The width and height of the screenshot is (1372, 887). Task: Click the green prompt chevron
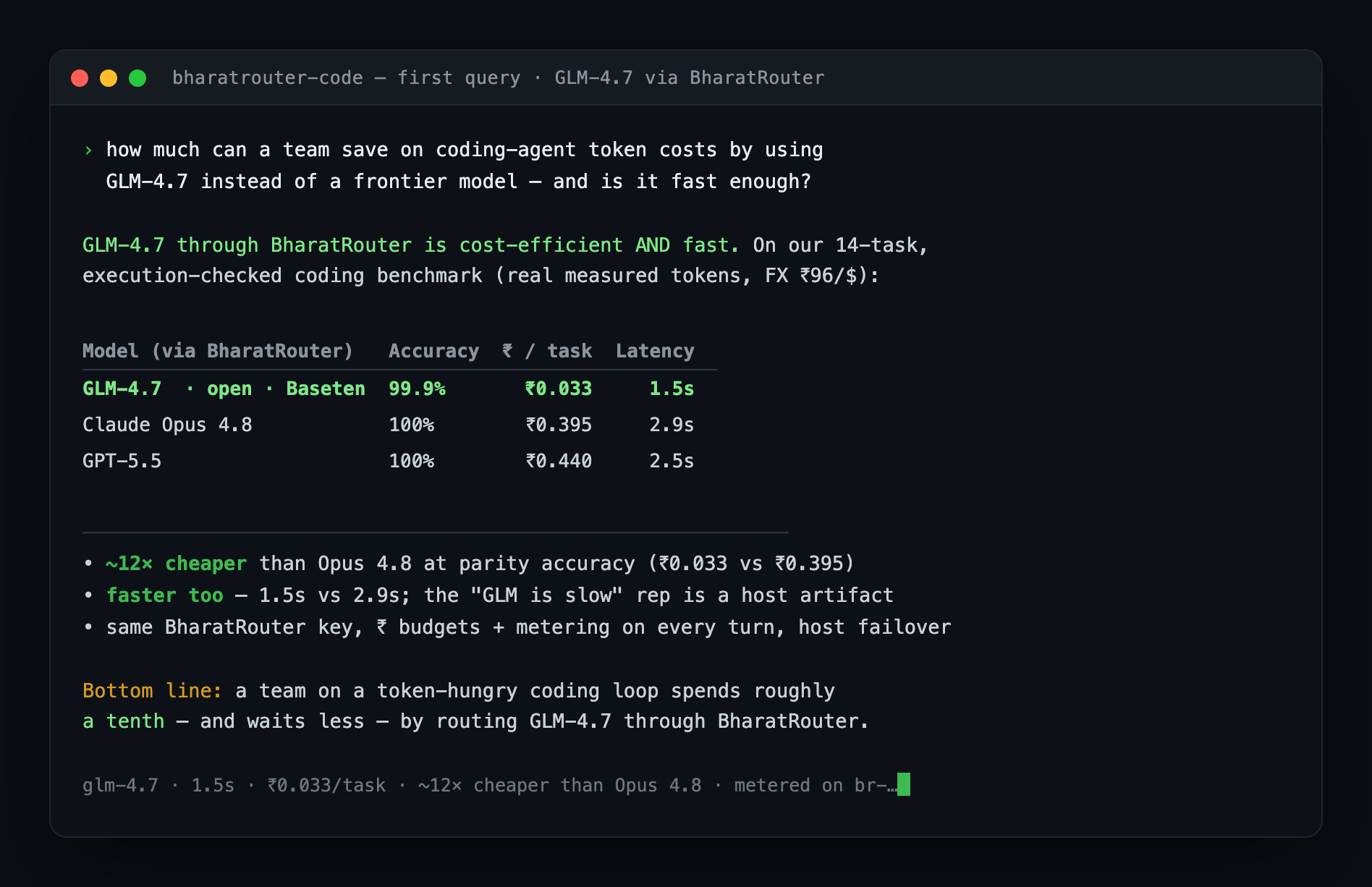coord(88,150)
